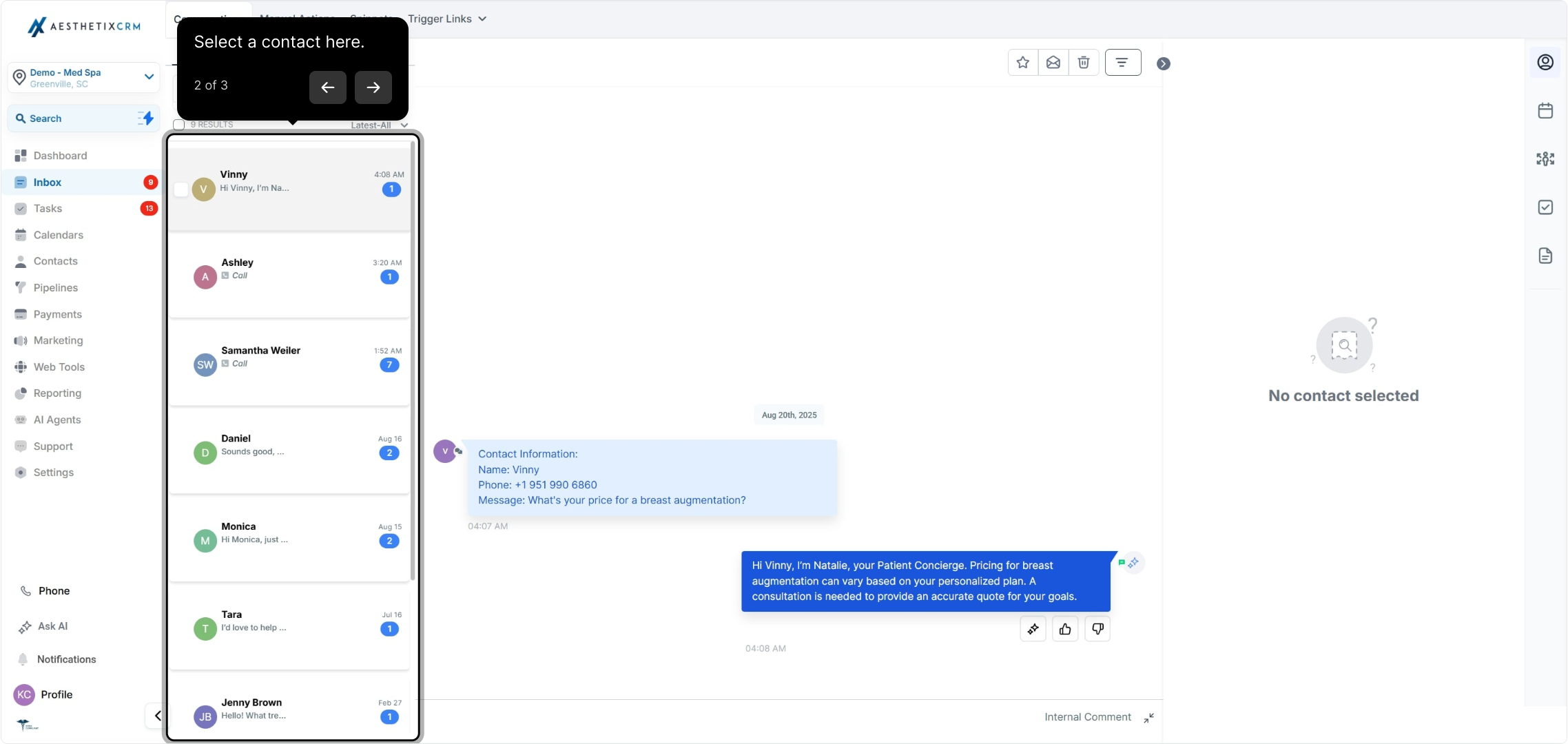Tick the select-all results checkbox
1568x744 pixels.
point(179,125)
